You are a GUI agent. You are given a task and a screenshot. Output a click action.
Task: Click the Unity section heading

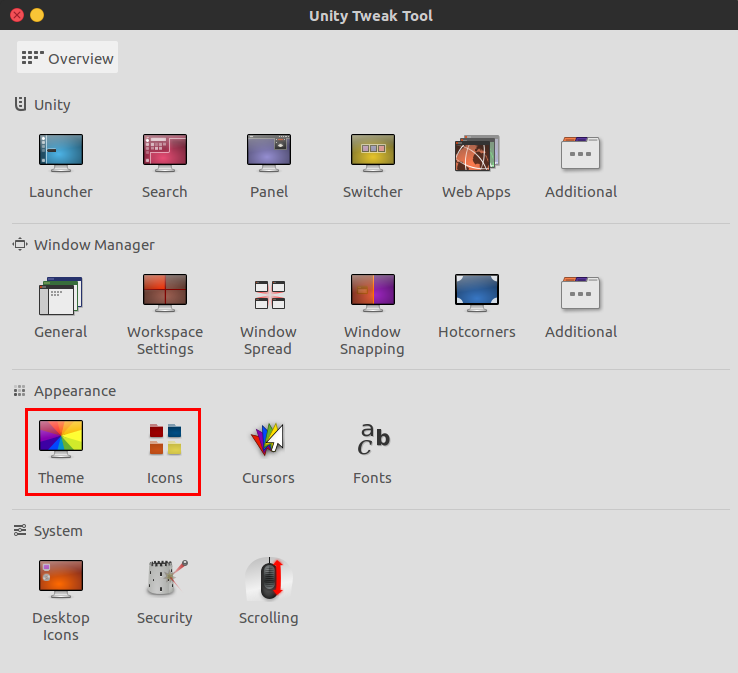[52, 104]
